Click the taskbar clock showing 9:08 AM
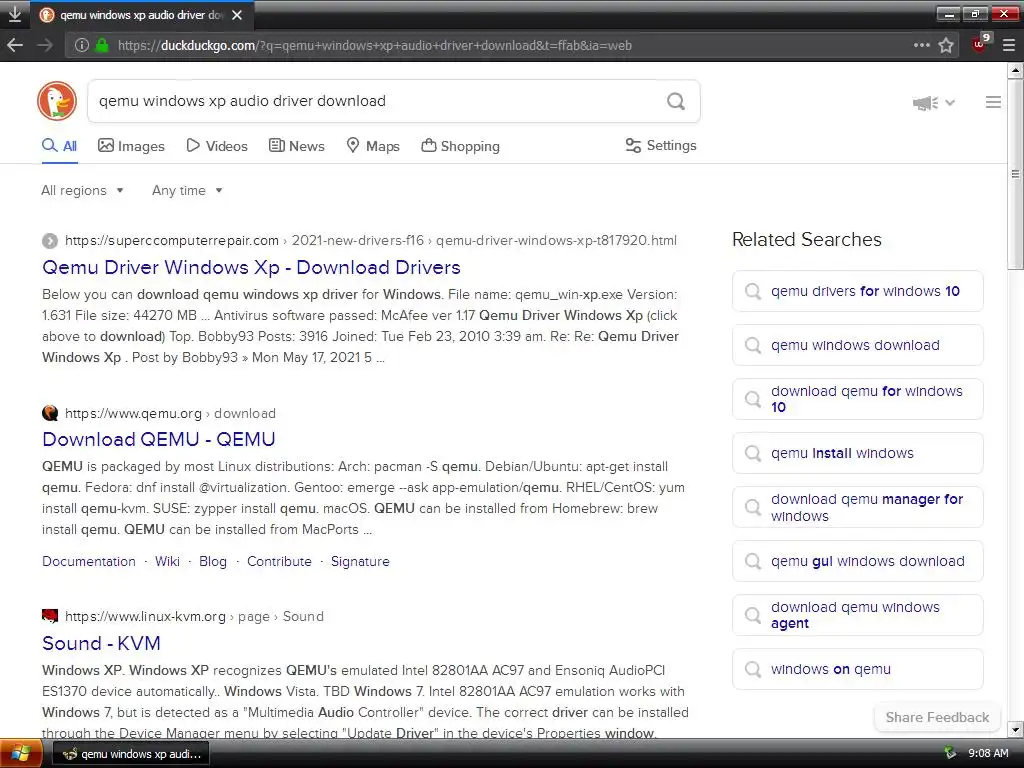 tap(988, 753)
